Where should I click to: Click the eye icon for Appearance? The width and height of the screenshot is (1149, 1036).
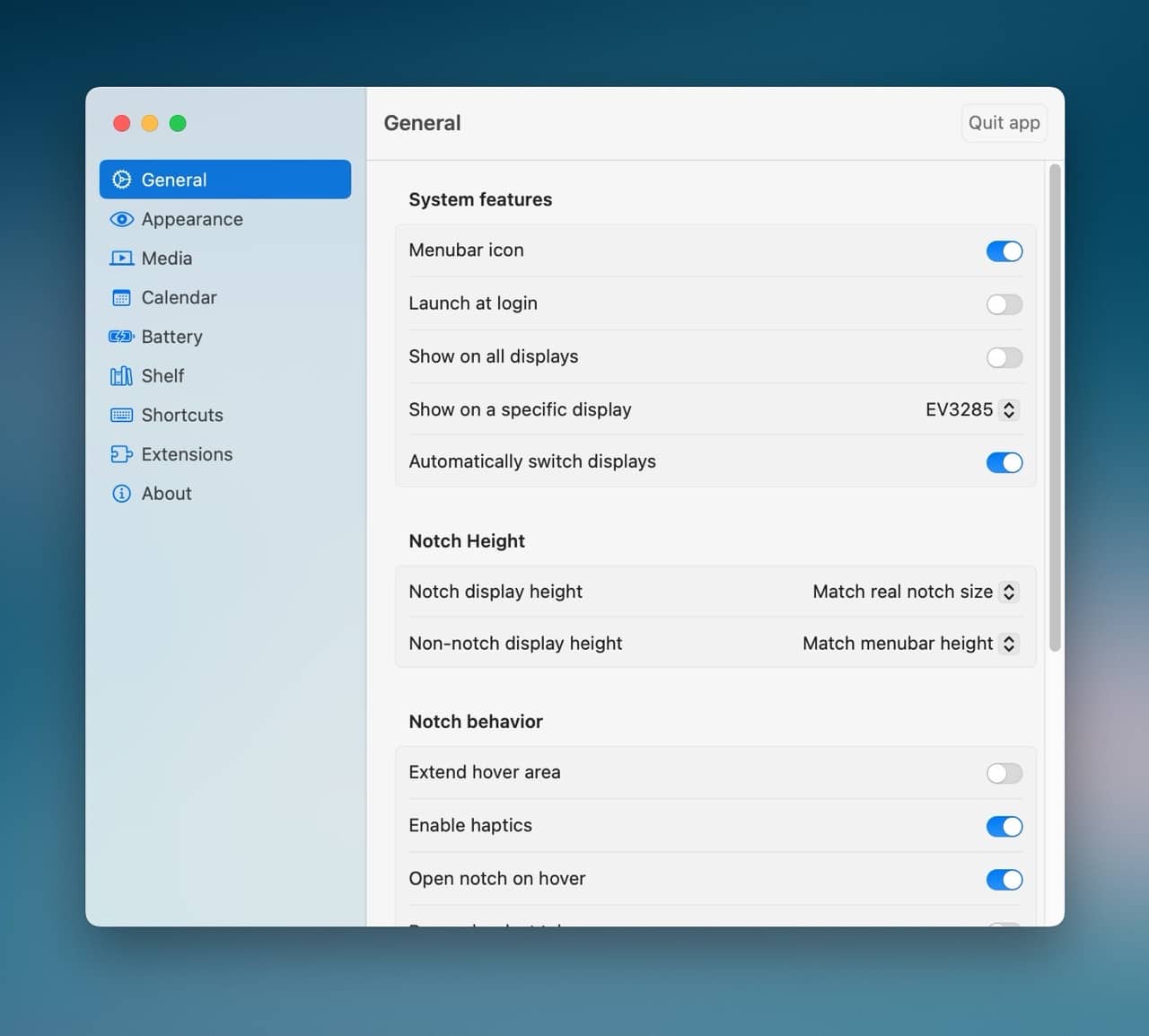coord(121,219)
